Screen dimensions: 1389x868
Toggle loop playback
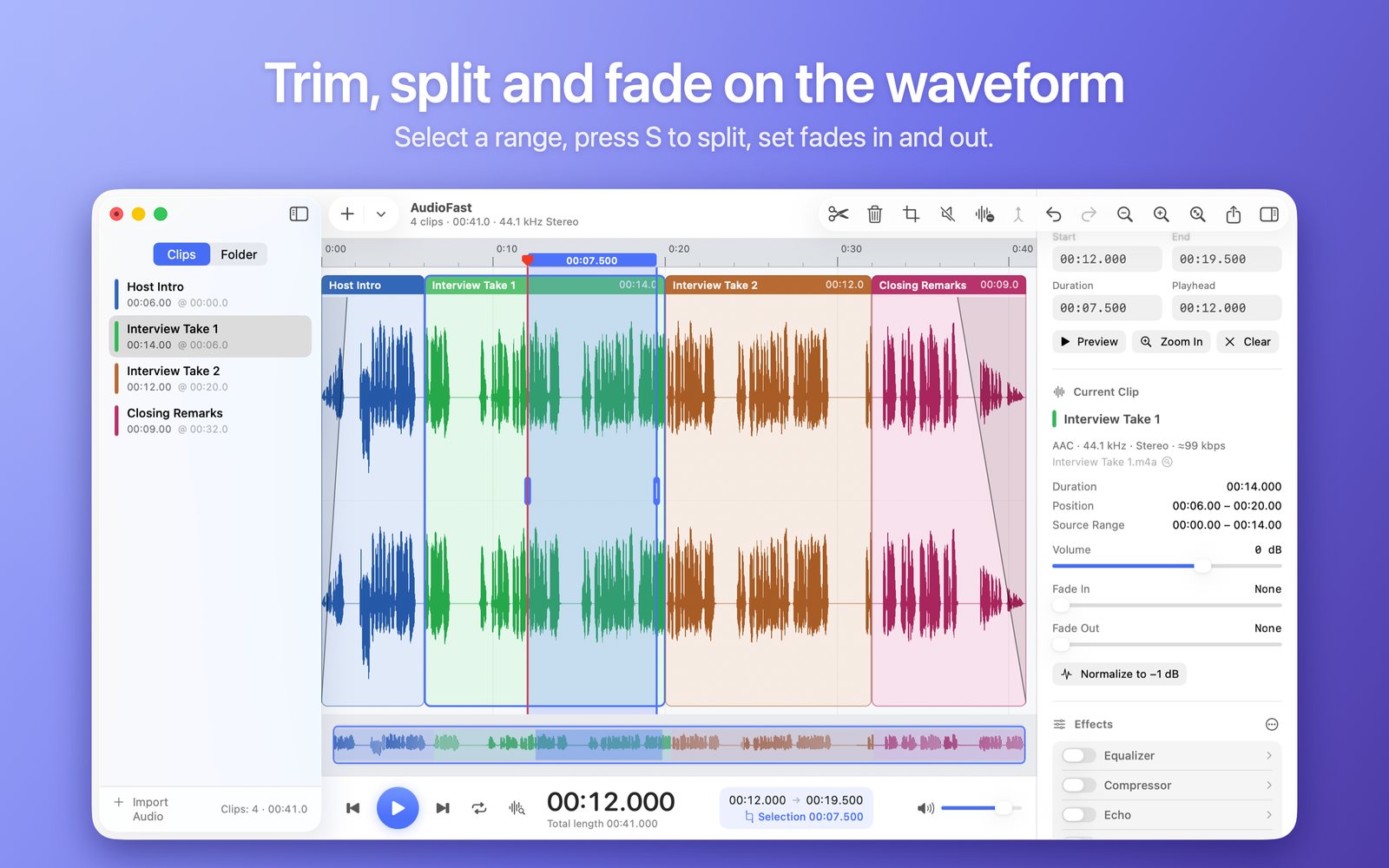(479, 808)
